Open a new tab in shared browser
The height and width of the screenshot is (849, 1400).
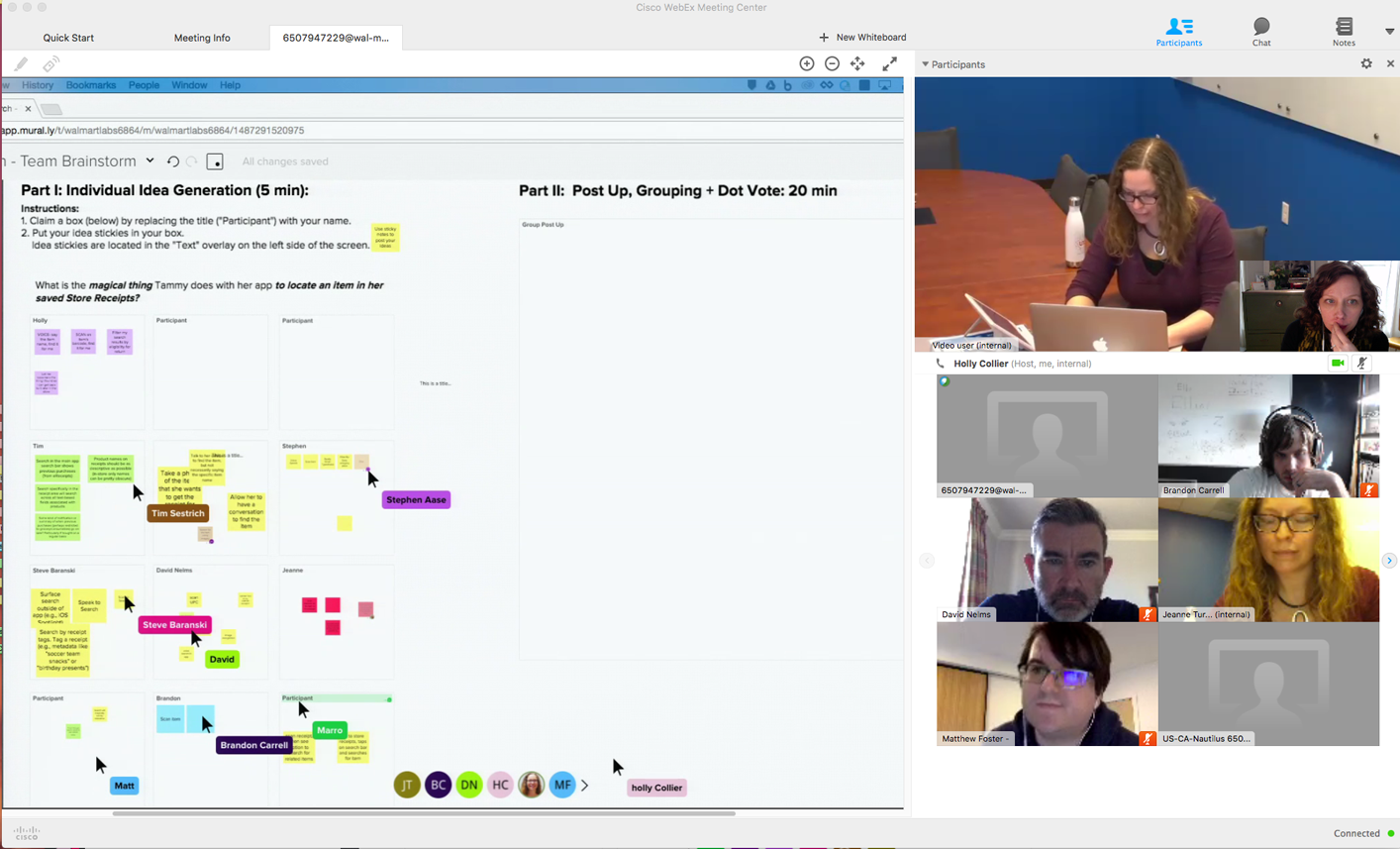[x=52, y=109]
